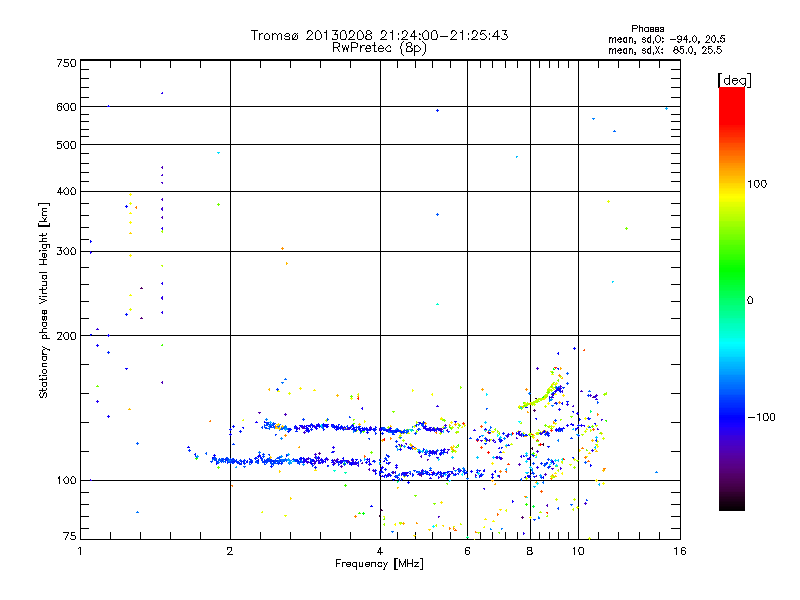Click the y-axis tick label "200"
Viewport: 800px width, 600px height.
click(x=66, y=336)
